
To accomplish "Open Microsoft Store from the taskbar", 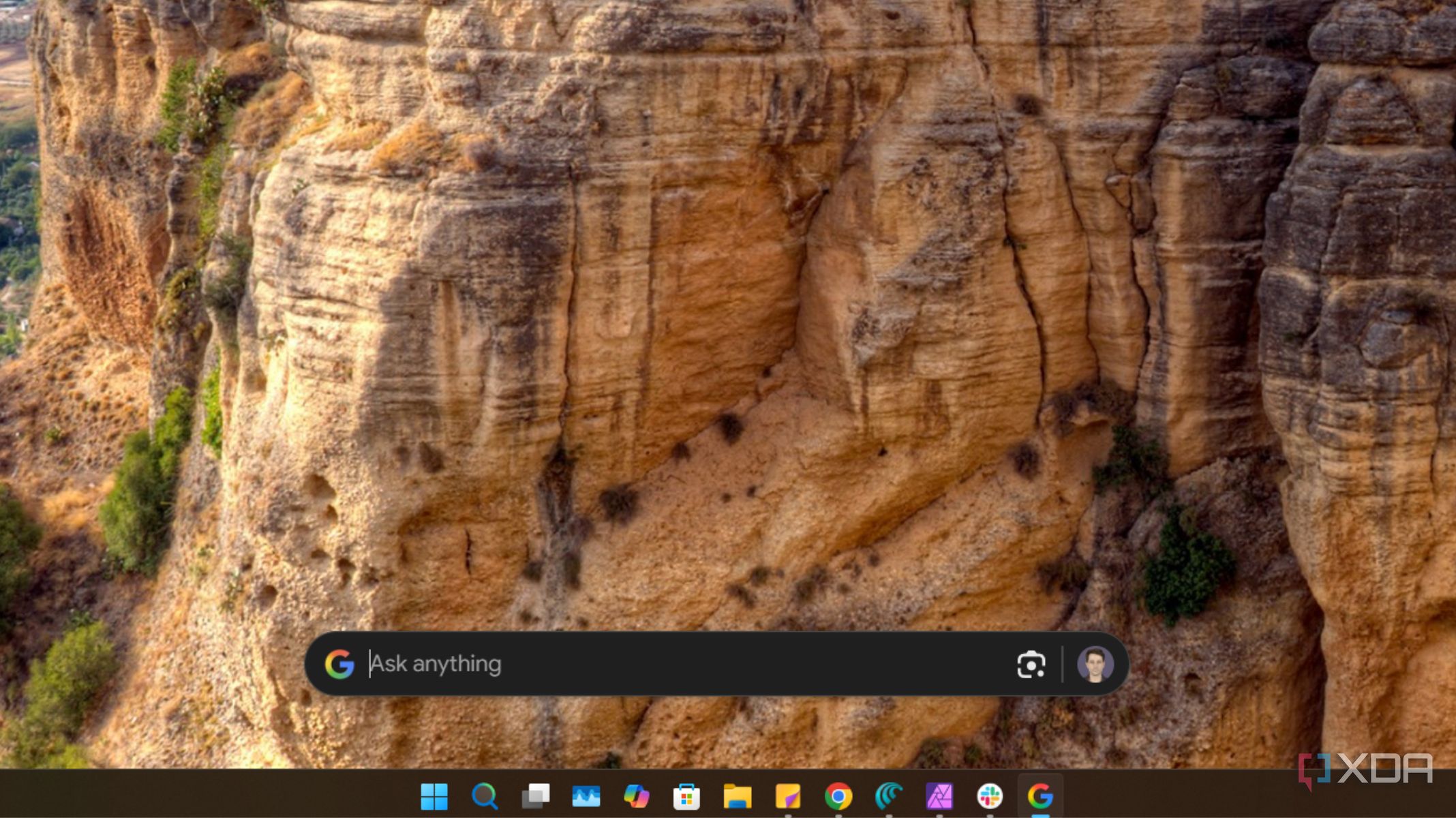I will tap(686, 796).
